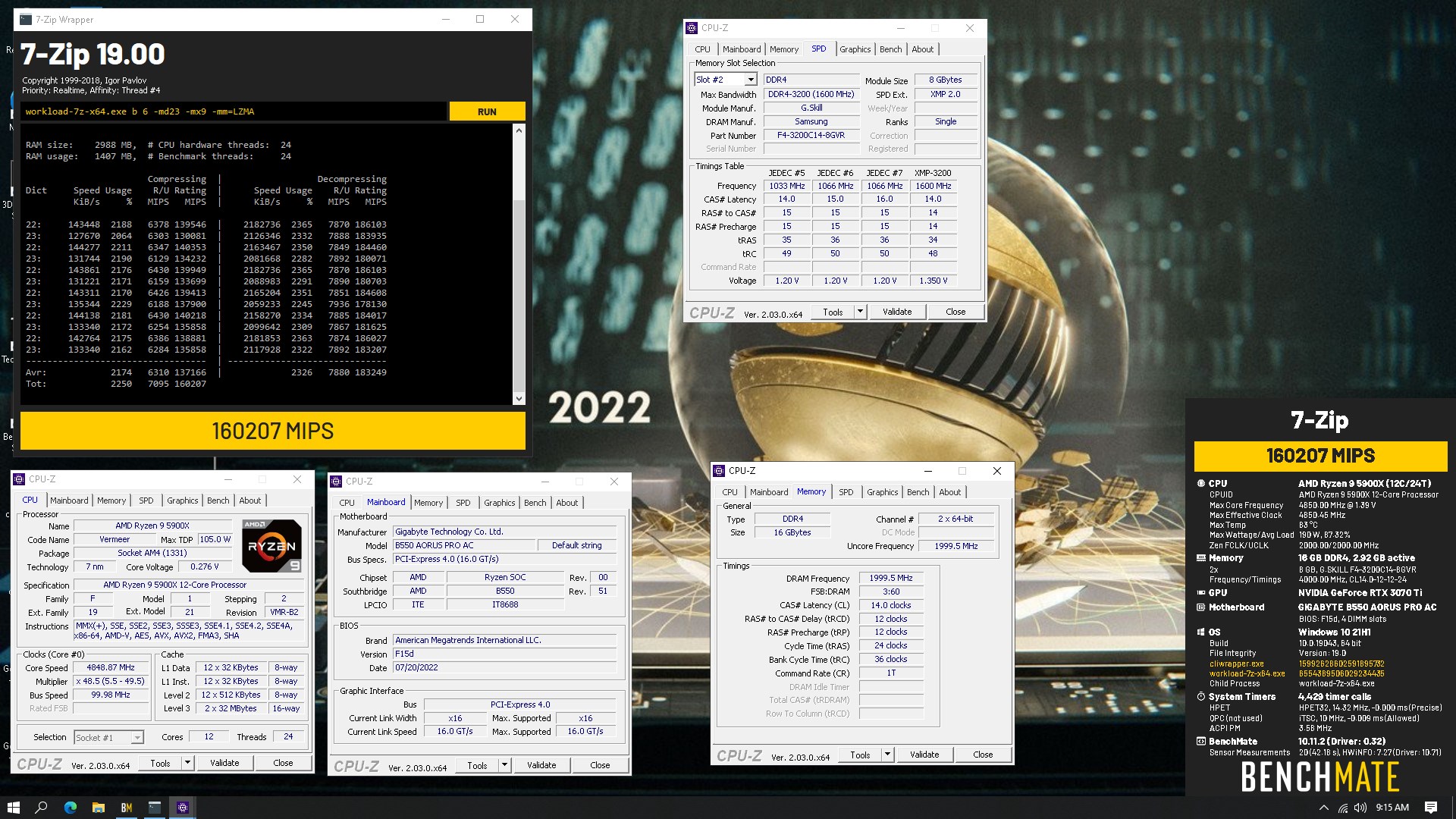Image resolution: width=1456 pixels, height=819 pixels.
Task: Switch to Graphics tab in SPD window
Action: coord(855,49)
